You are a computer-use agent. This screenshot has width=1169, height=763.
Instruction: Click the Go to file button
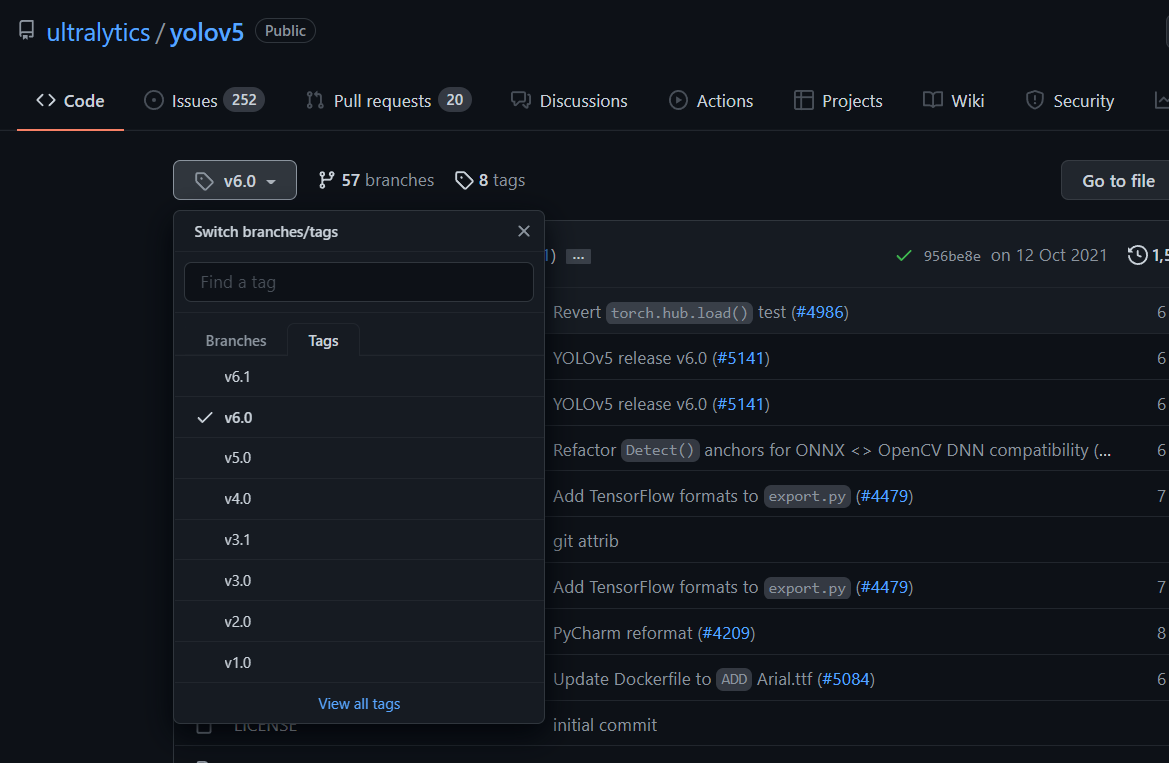click(x=1119, y=180)
